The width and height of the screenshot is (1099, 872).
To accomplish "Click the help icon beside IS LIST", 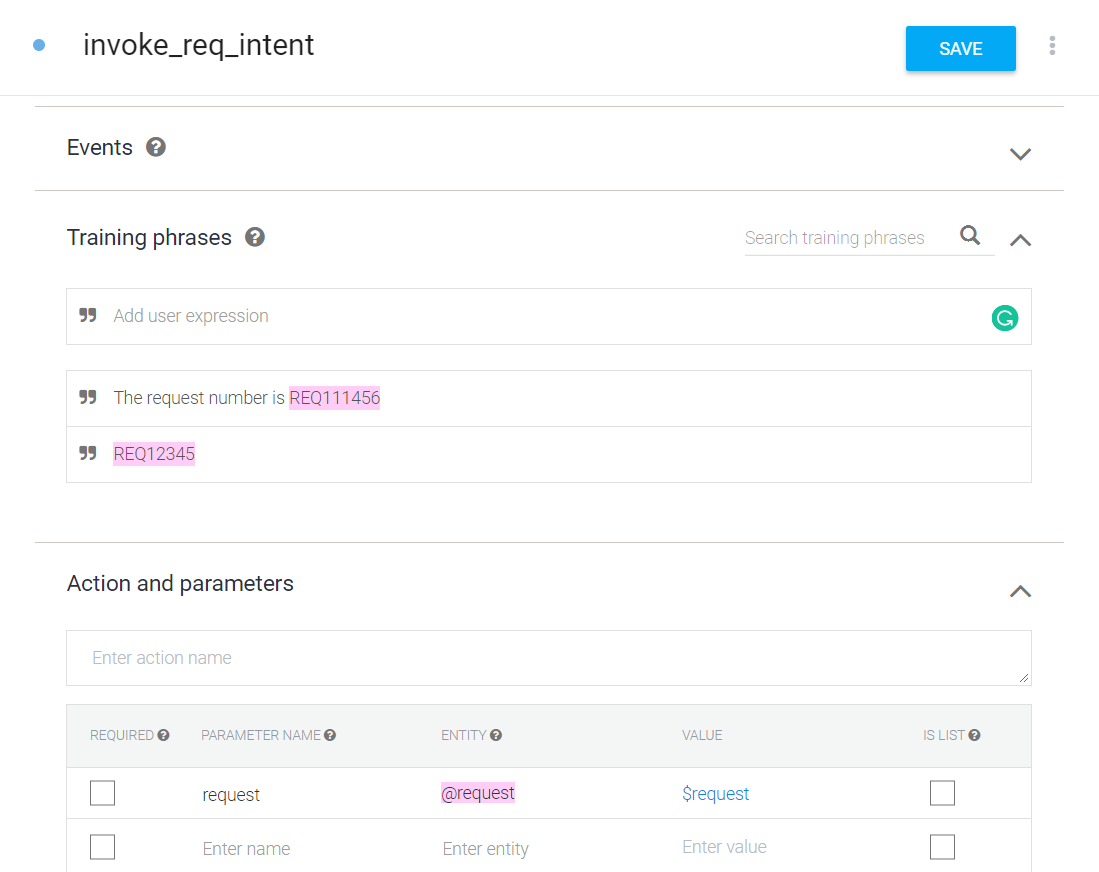I will tap(974, 735).
